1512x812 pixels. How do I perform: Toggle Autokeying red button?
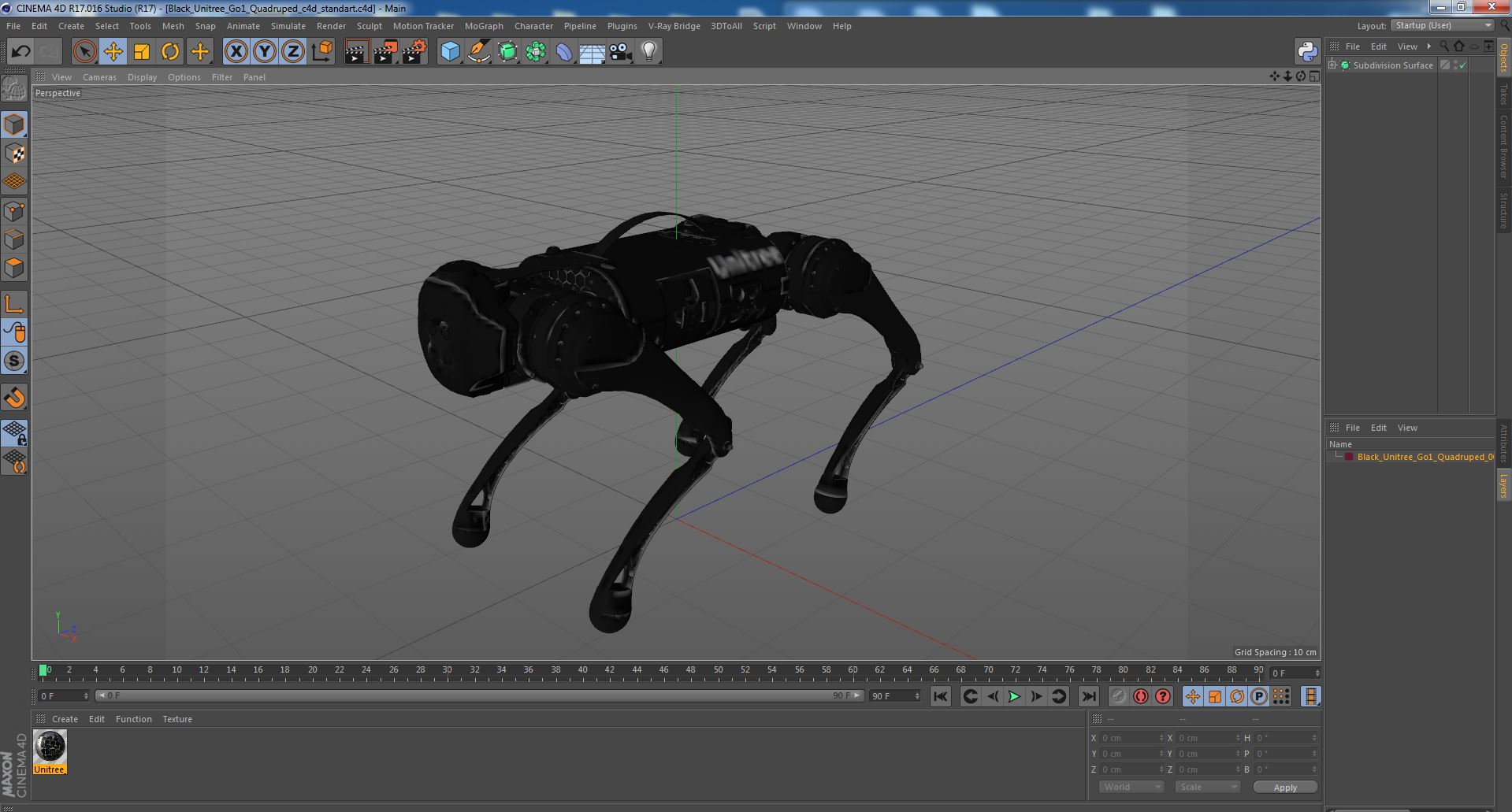click(1141, 696)
